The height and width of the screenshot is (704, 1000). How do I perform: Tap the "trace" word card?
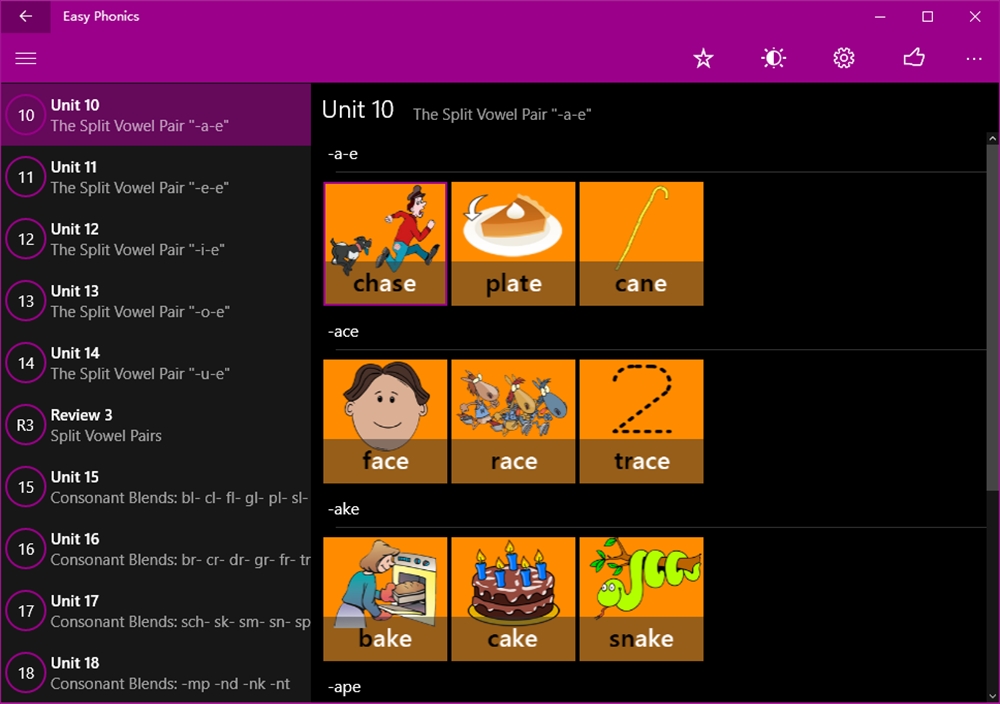642,421
